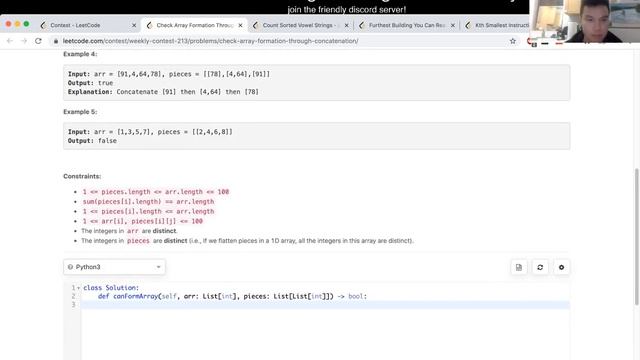Click the green macOS fullscreen button
The width and height of the screenshot is (640, 360).
[26, 24]
